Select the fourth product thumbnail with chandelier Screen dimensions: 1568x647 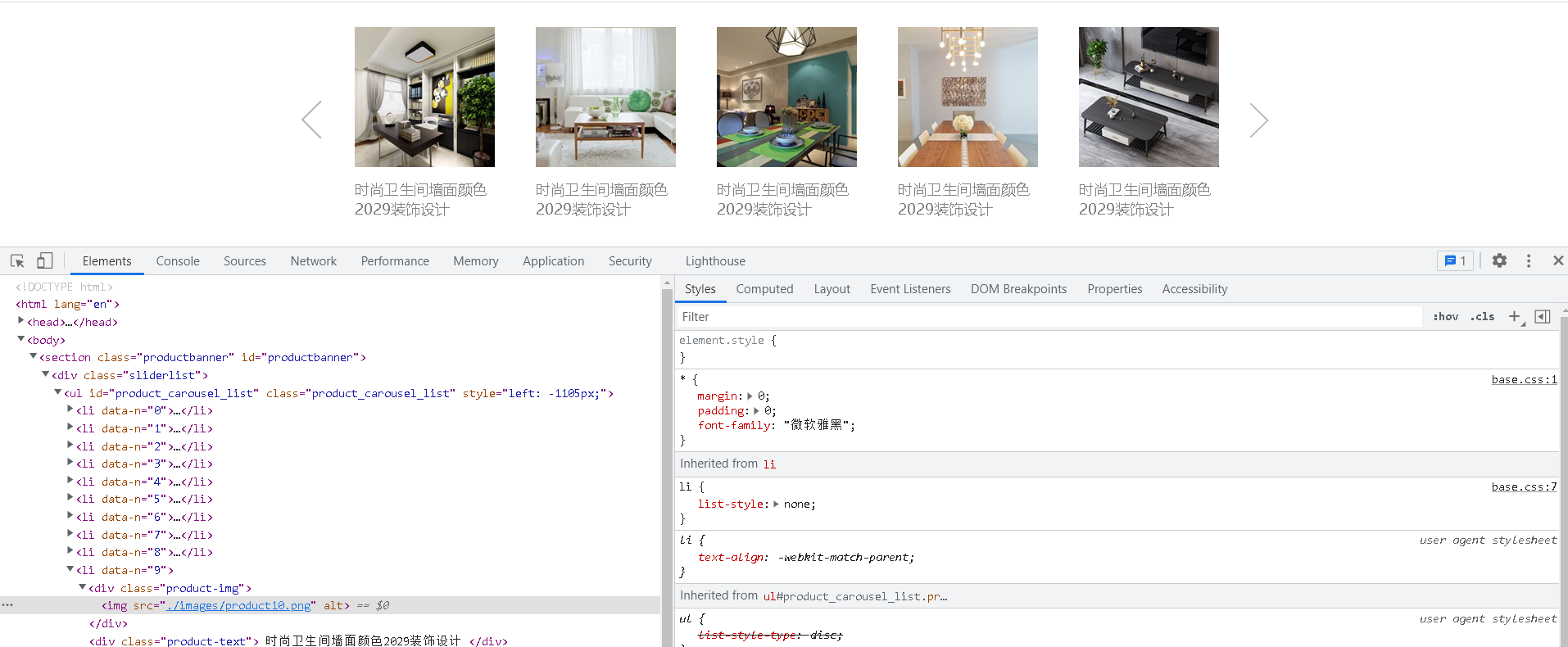point(968,97)
